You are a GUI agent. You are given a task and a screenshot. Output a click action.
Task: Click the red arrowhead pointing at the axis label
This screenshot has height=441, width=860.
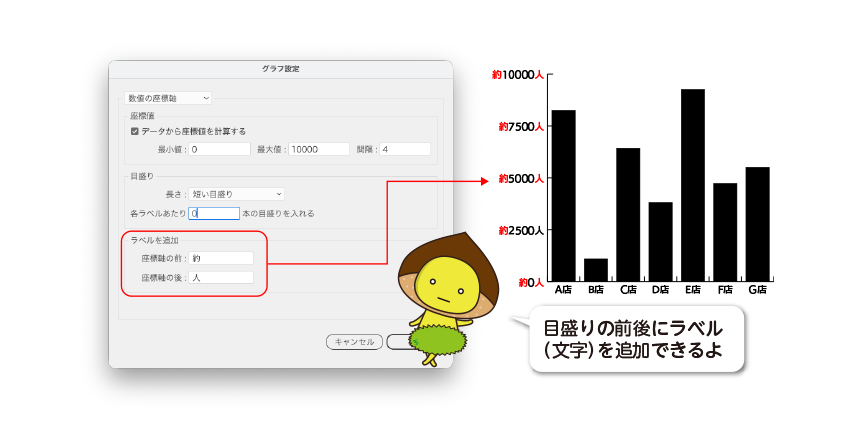tap(487, 181)
